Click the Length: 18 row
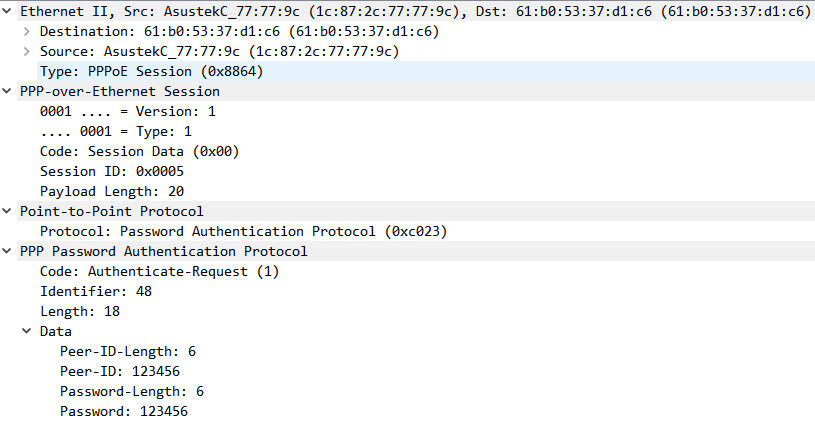Viewport: 815px width, 423px height. pos(79,311)
